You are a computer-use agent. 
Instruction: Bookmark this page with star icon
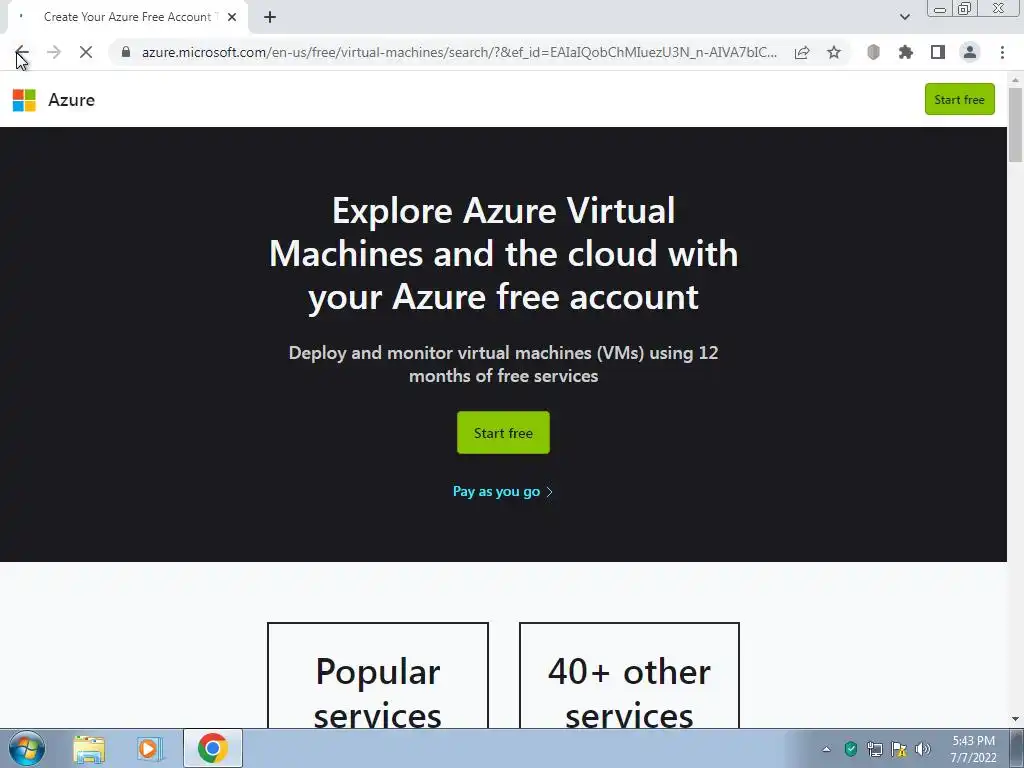tap(834, 52)
